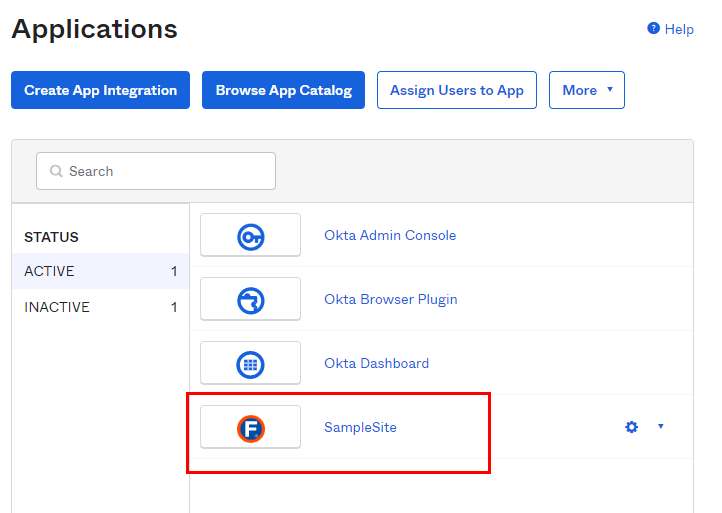Screen dimensions: 722x513
Task: Click the Okta Dashboard grid icon
Action: [250, 365]
